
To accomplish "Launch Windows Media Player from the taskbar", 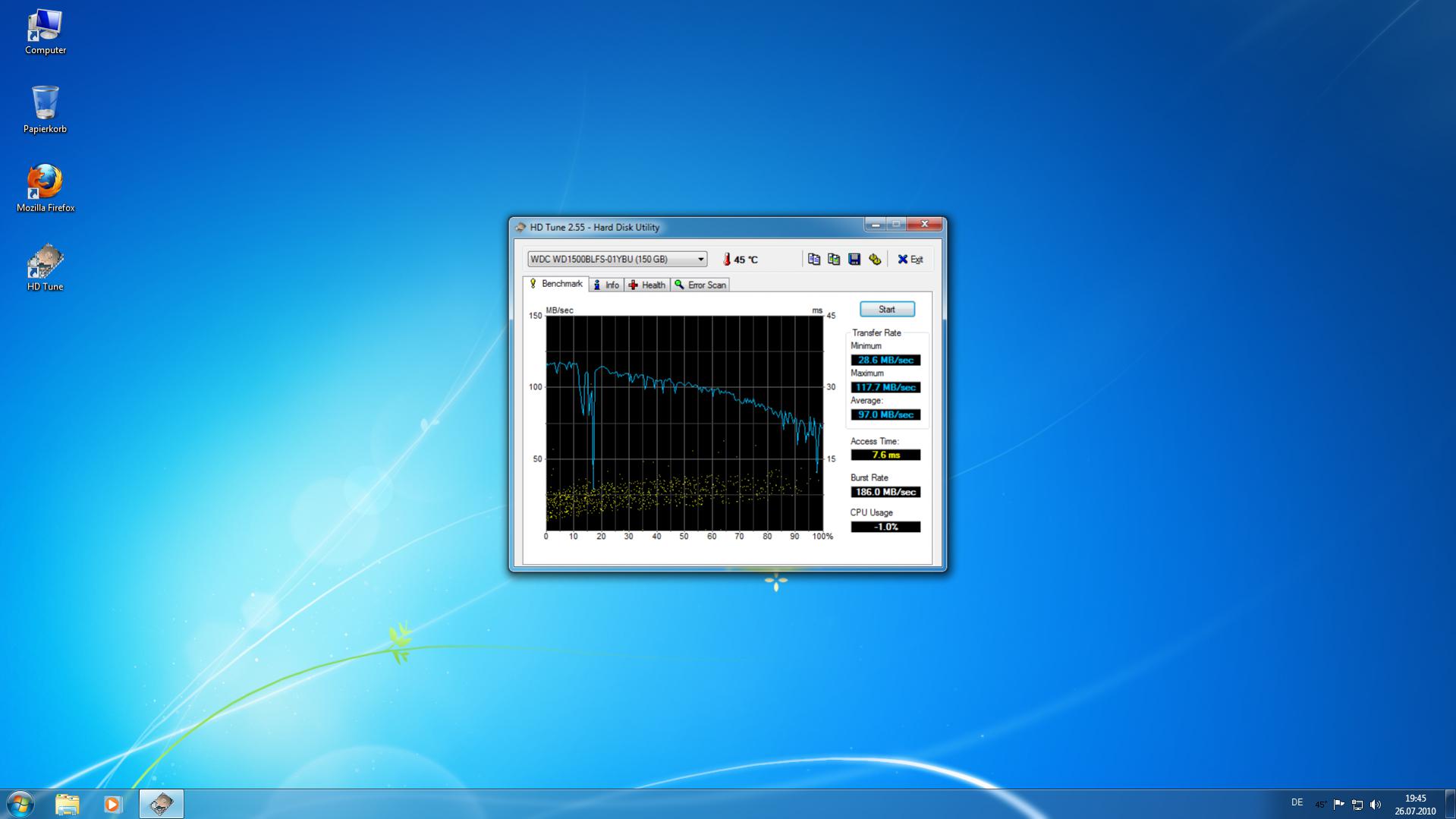I will (113, 804).
